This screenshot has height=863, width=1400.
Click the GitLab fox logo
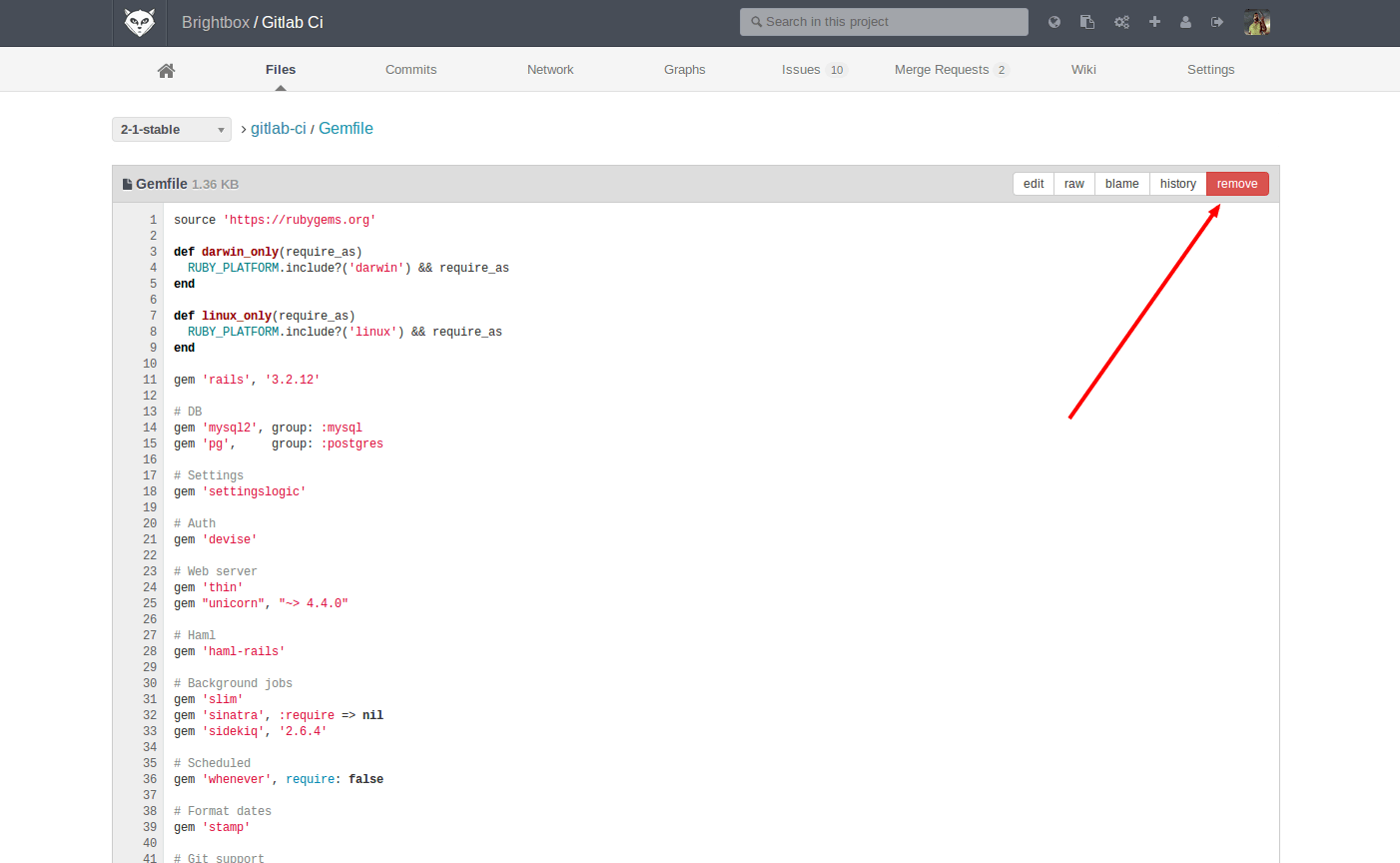tap(139, 22)
